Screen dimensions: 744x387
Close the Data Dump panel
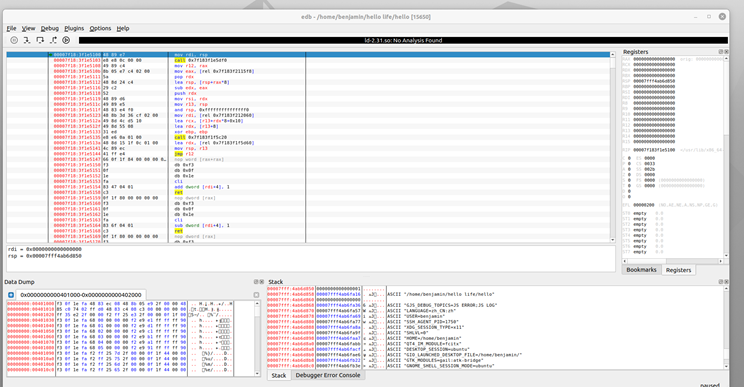click(261, 282)
